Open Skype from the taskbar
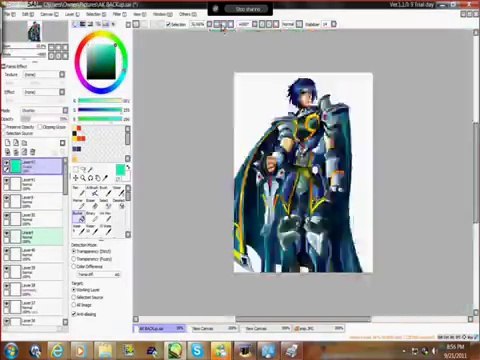480x360 pixels. 197,351
